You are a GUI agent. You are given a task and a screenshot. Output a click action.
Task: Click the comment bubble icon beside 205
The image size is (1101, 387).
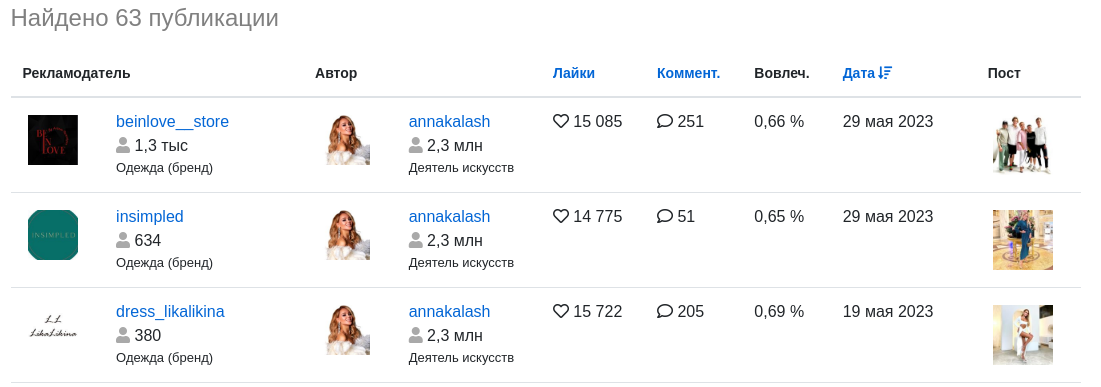click(x=664, y=311)
